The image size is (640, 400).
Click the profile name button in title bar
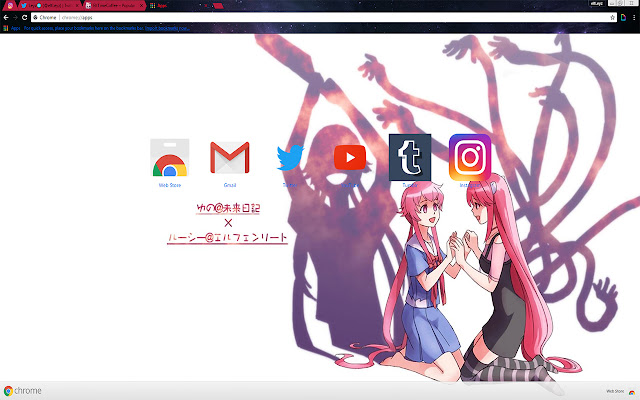[597, 3]
